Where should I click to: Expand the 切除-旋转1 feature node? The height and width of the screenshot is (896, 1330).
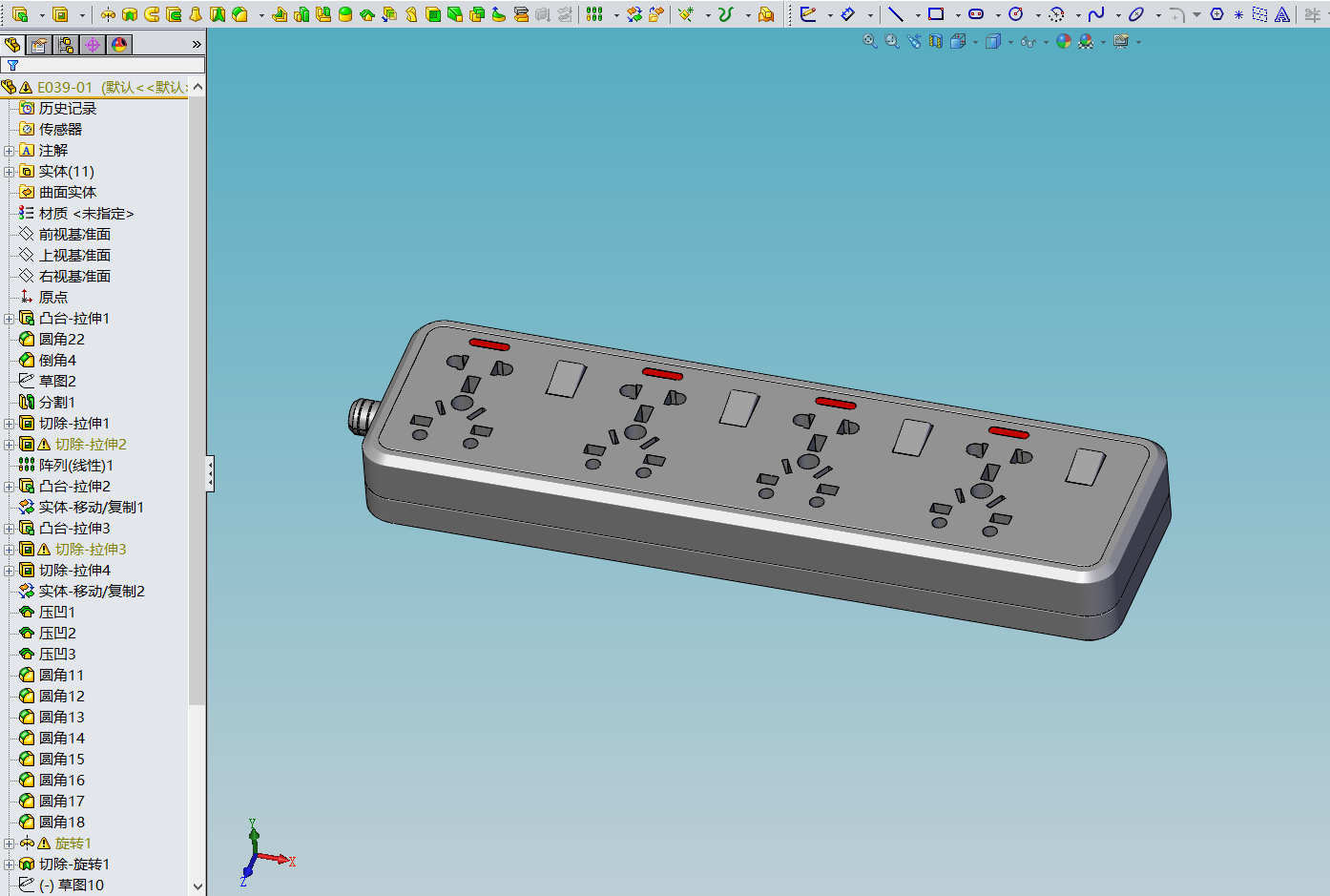click(9, 865)
